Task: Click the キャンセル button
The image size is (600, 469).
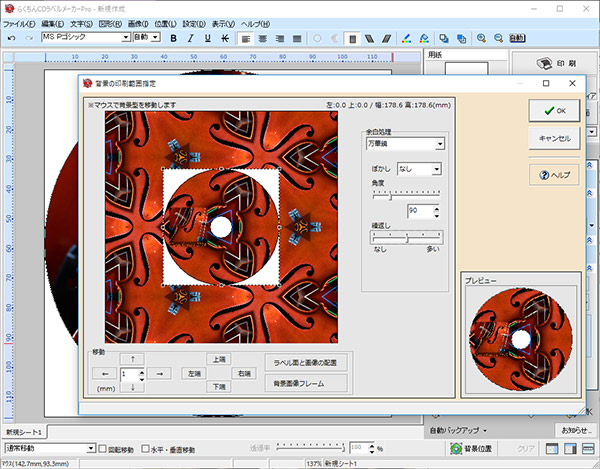Action: 554,139
